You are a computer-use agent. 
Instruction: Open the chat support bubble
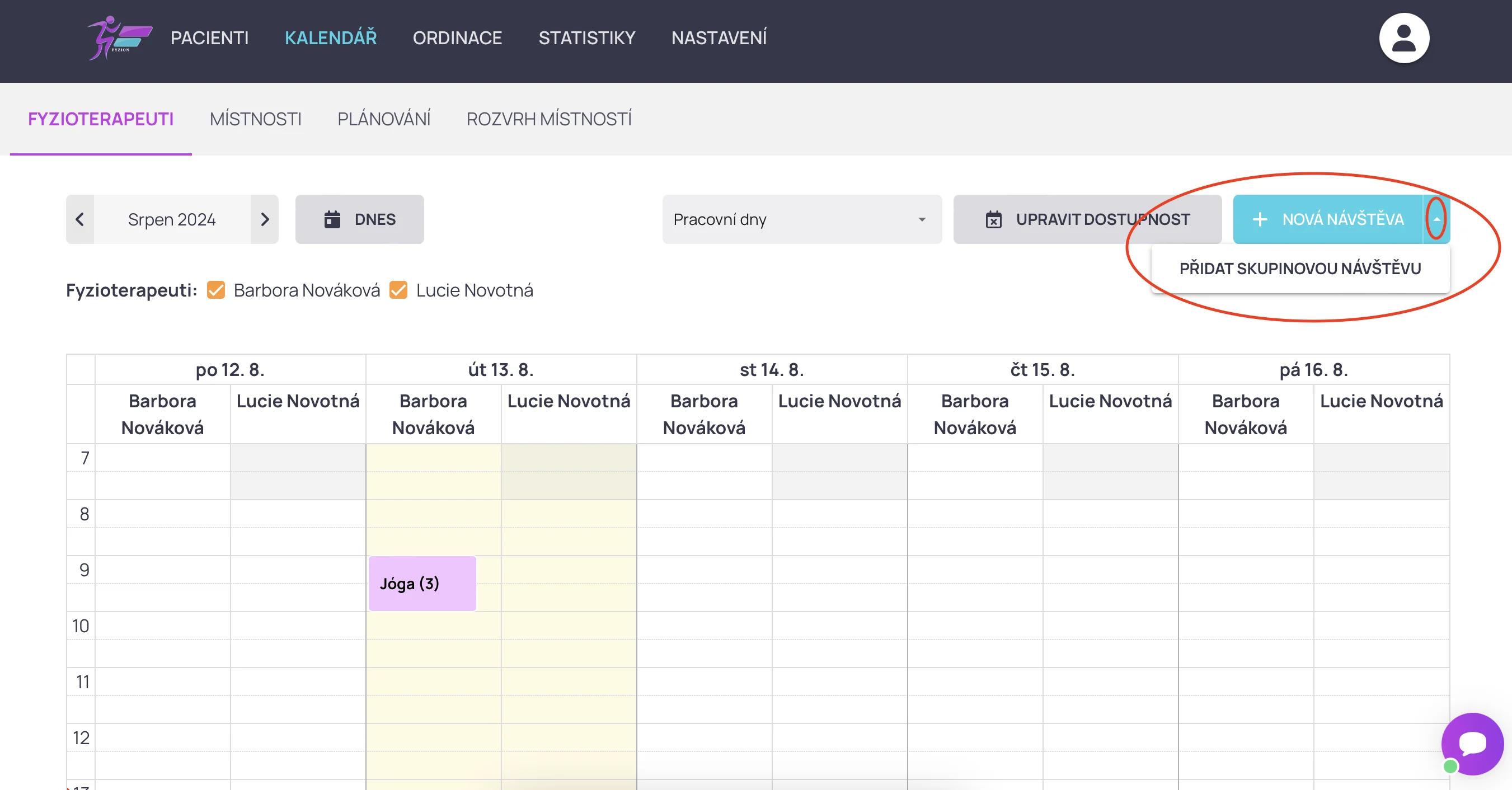(x=1472, y=743)
